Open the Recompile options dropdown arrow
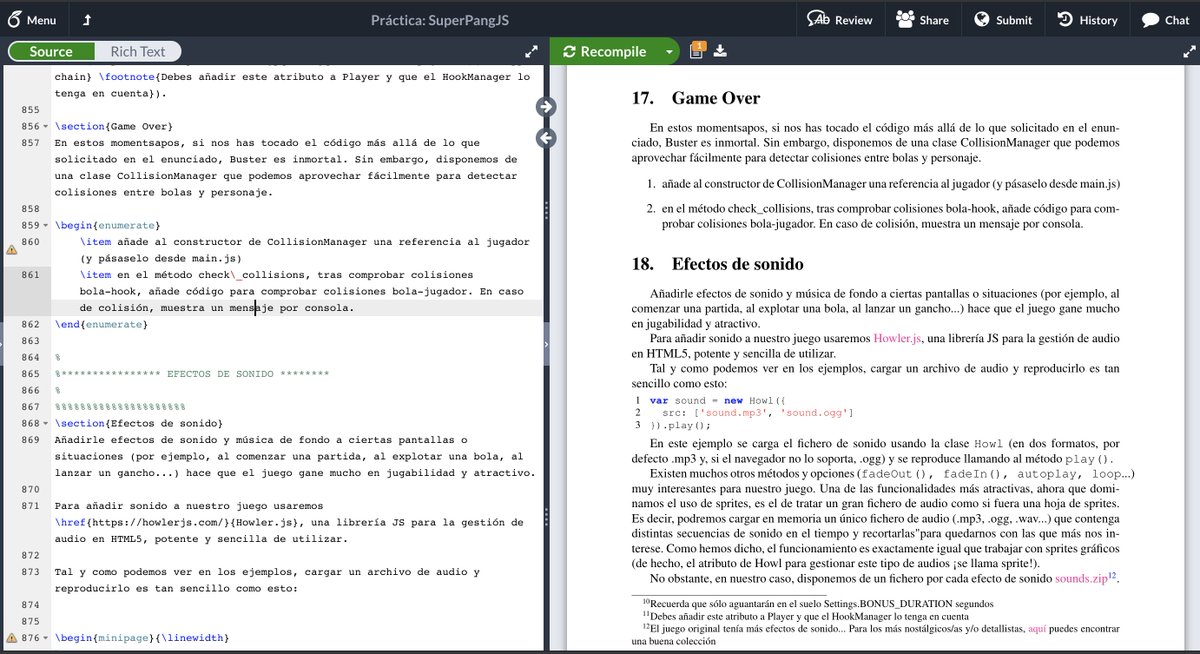Viewport: 1200px width, 654px height. [x=669, y=51]
